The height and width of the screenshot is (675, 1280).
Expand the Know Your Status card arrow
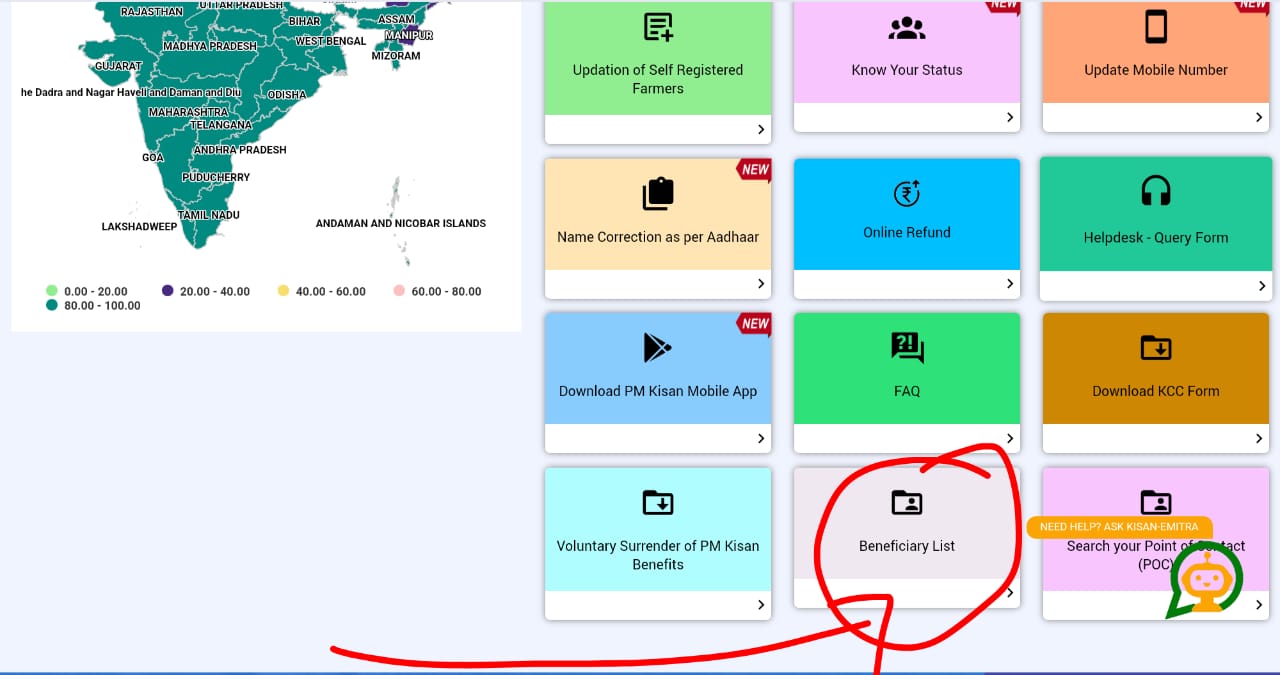click(1010, 118)
